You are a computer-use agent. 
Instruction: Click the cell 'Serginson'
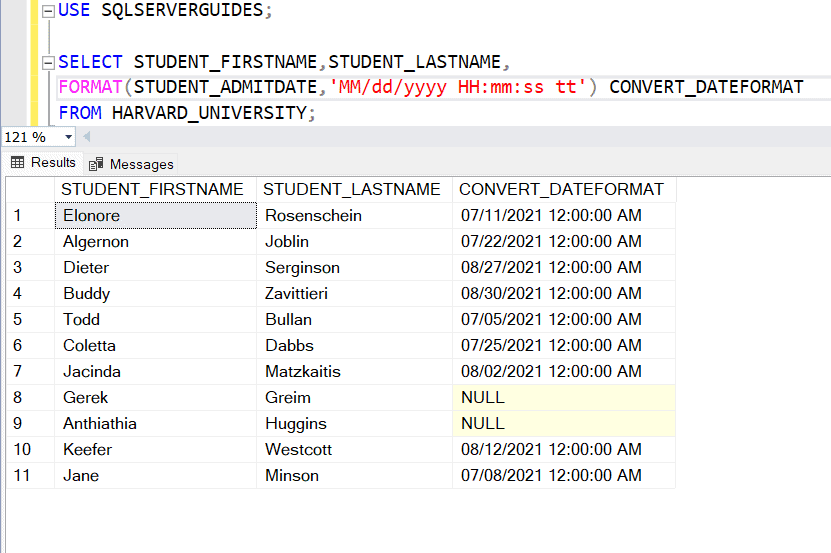[x=355, y=267]
